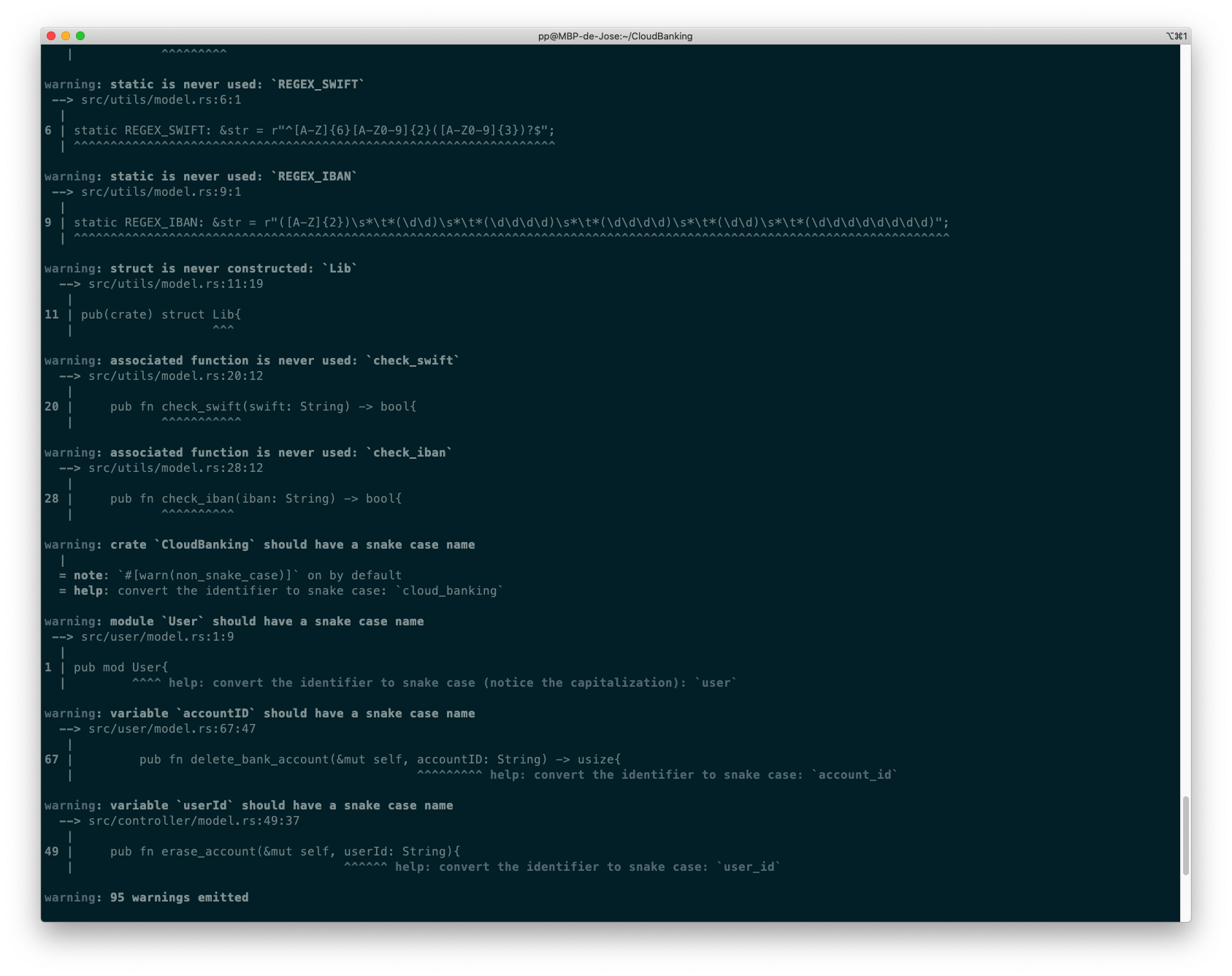The height and width of the screenshot is (976, 1232).
Task: Click the window title pp@MBP-de-Jose:~/CloudBanking
Action: pos(615,36)
